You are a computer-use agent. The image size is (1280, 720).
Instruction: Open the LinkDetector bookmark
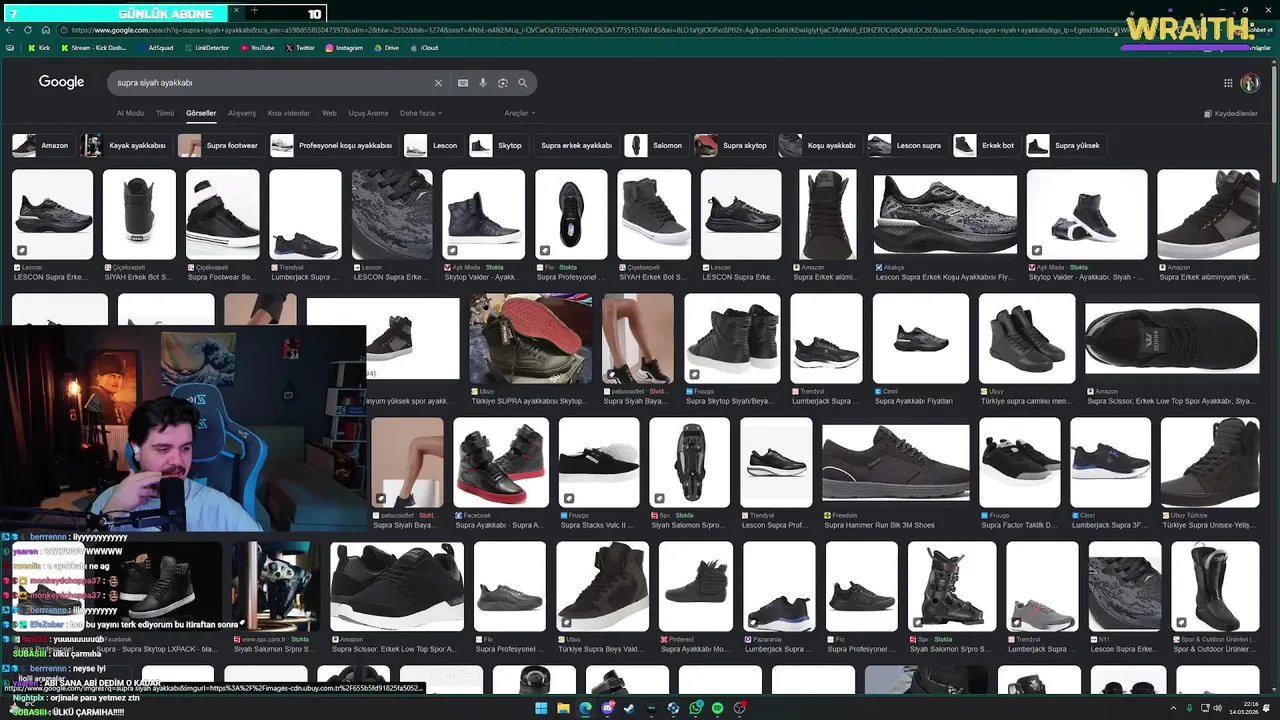tap(206, 48)
